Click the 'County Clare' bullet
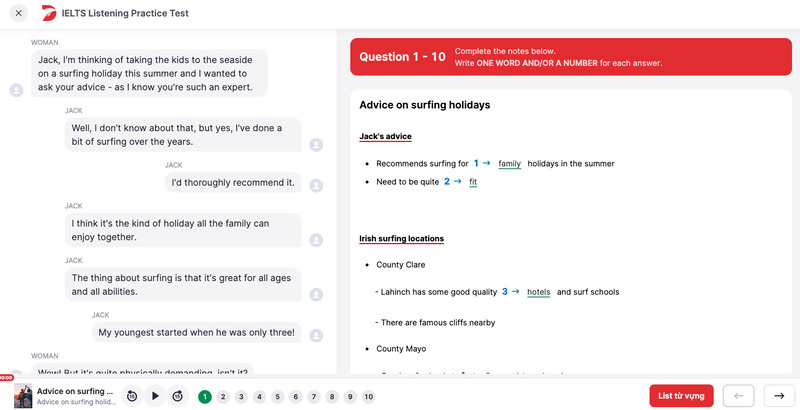800x410 pixels. click(x=401, y=265)
